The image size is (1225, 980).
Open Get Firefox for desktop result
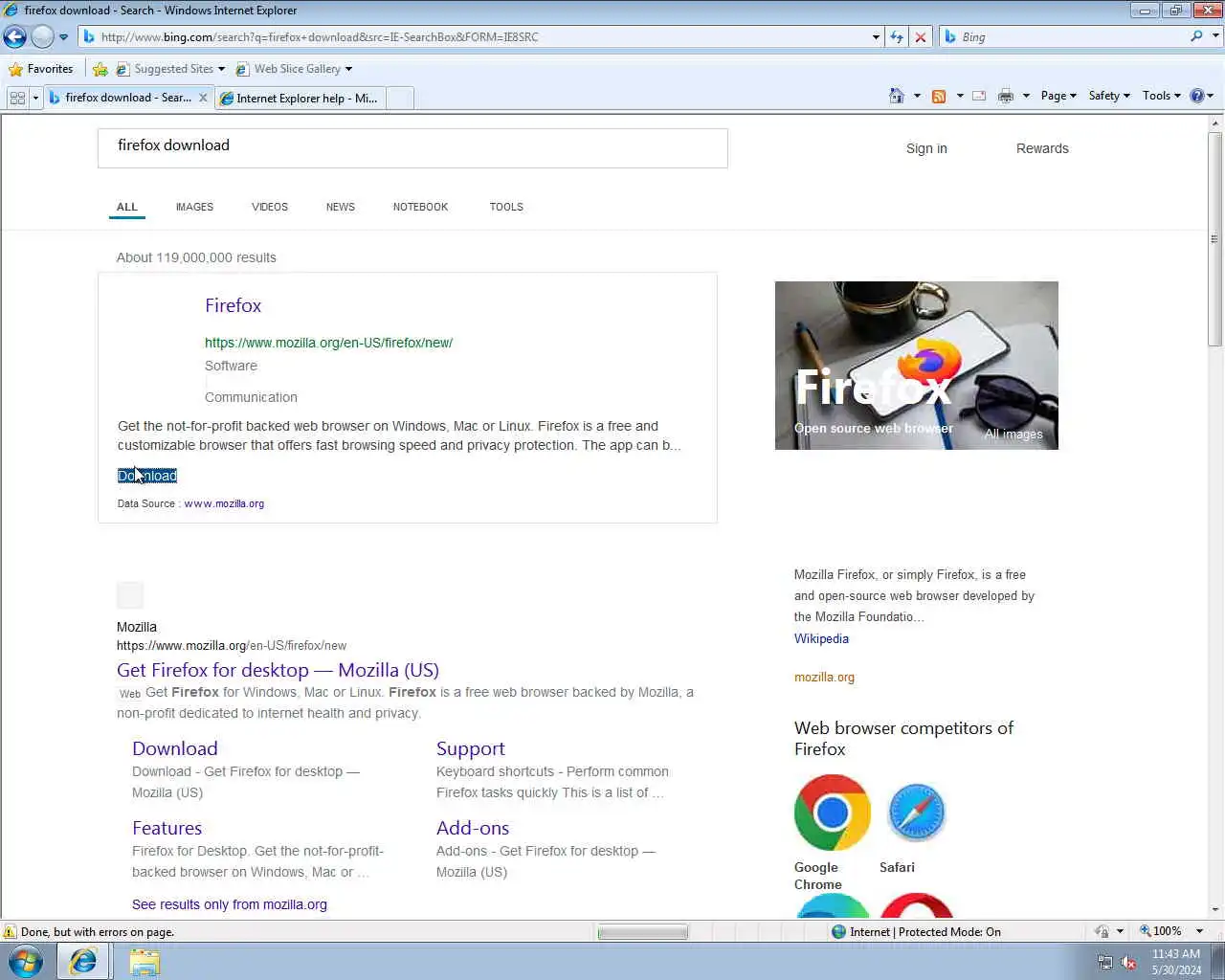pos(278,670)
